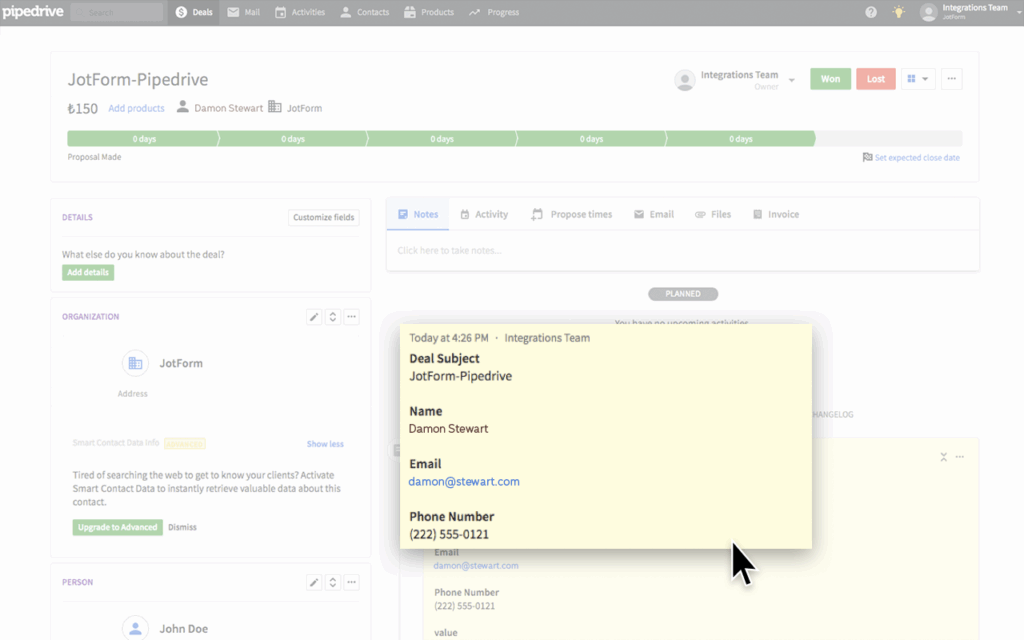Click damon@stewart.com in the highlighted yellow note

464,481
